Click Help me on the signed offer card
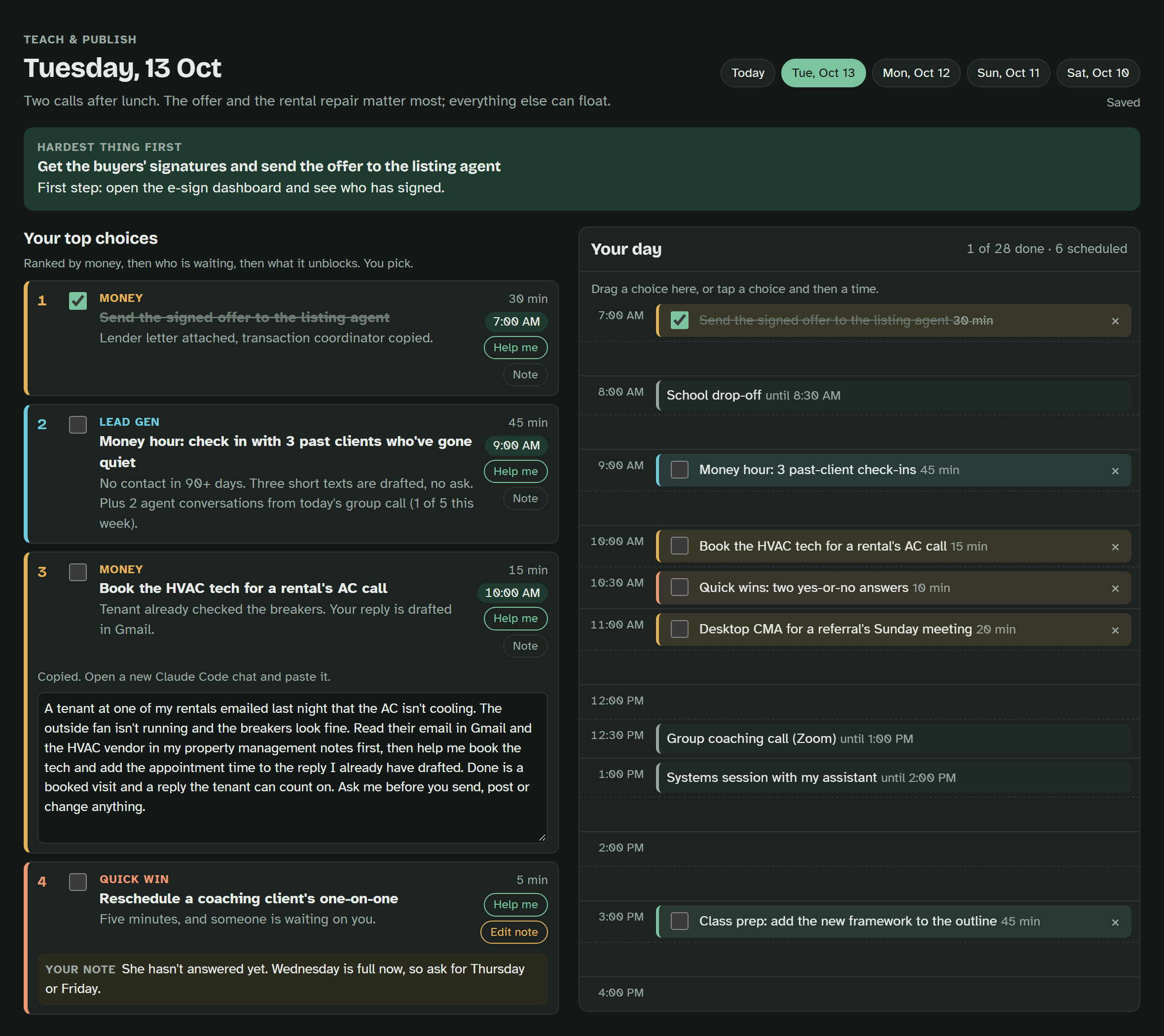 tap(515, 347)
